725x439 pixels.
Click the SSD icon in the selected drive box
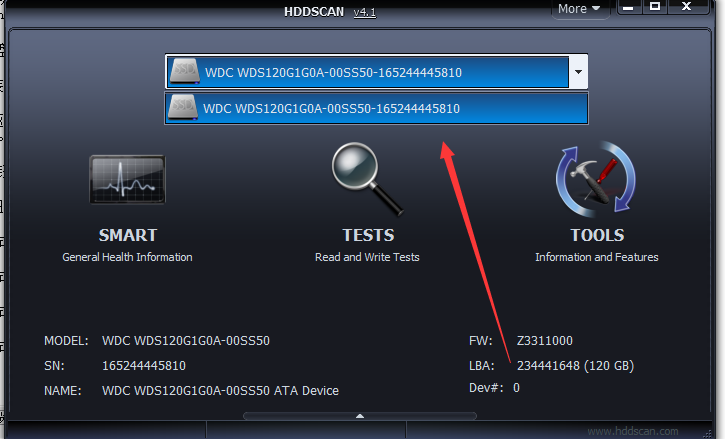coord(184,71)
